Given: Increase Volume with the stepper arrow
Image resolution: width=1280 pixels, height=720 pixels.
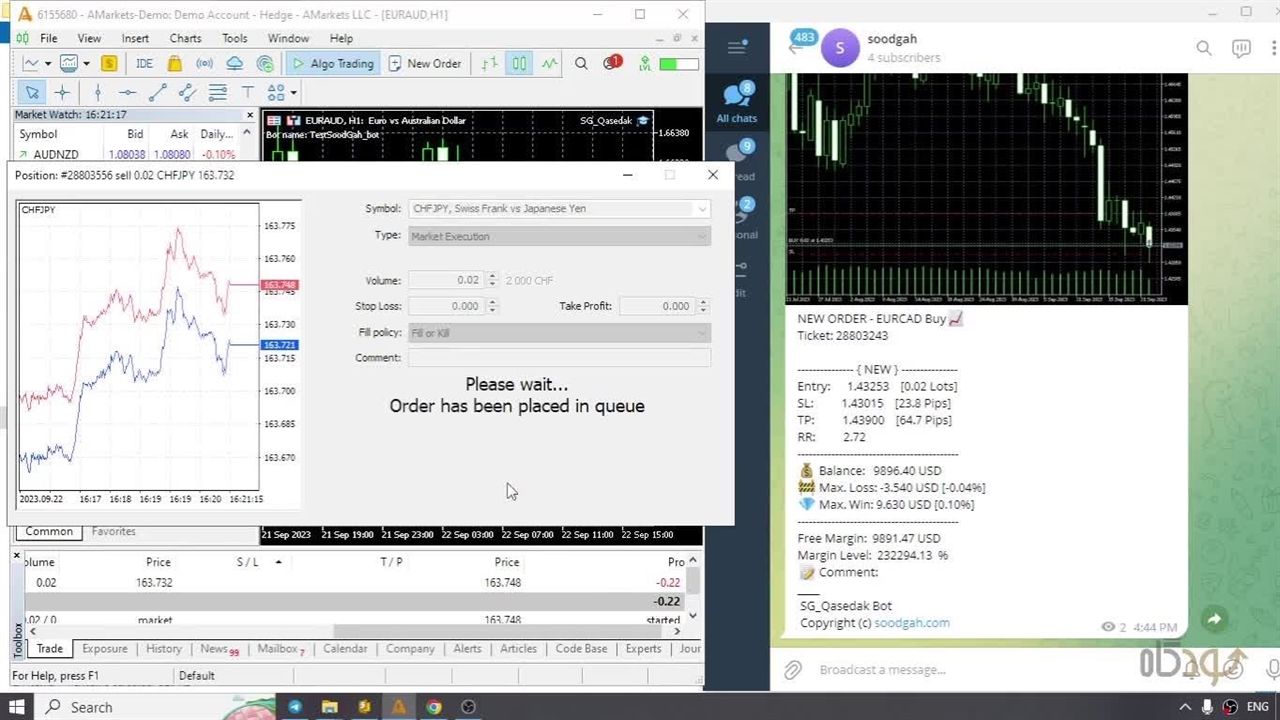Looking at the screenshot, I should point(492,277).
